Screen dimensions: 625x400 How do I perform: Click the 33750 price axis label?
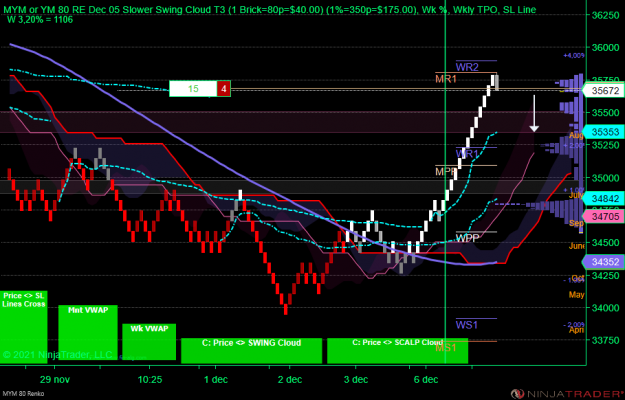click(605, 340)
